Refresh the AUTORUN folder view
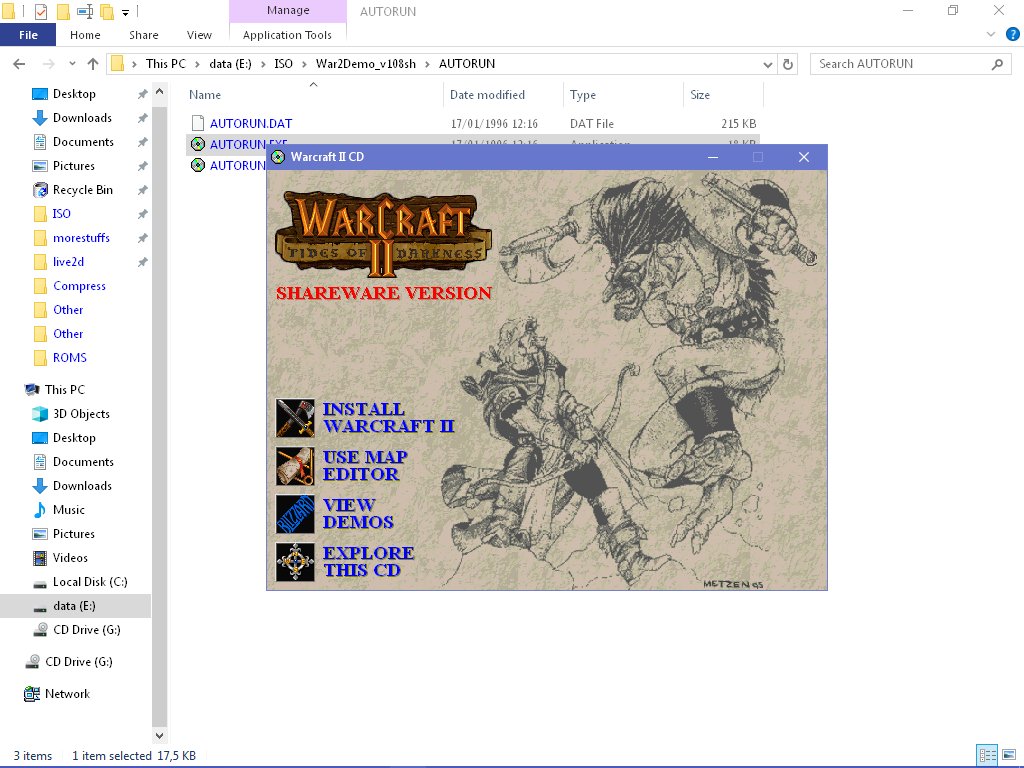The height and width of the screenshot is (768, 1024). click(788, 64)
